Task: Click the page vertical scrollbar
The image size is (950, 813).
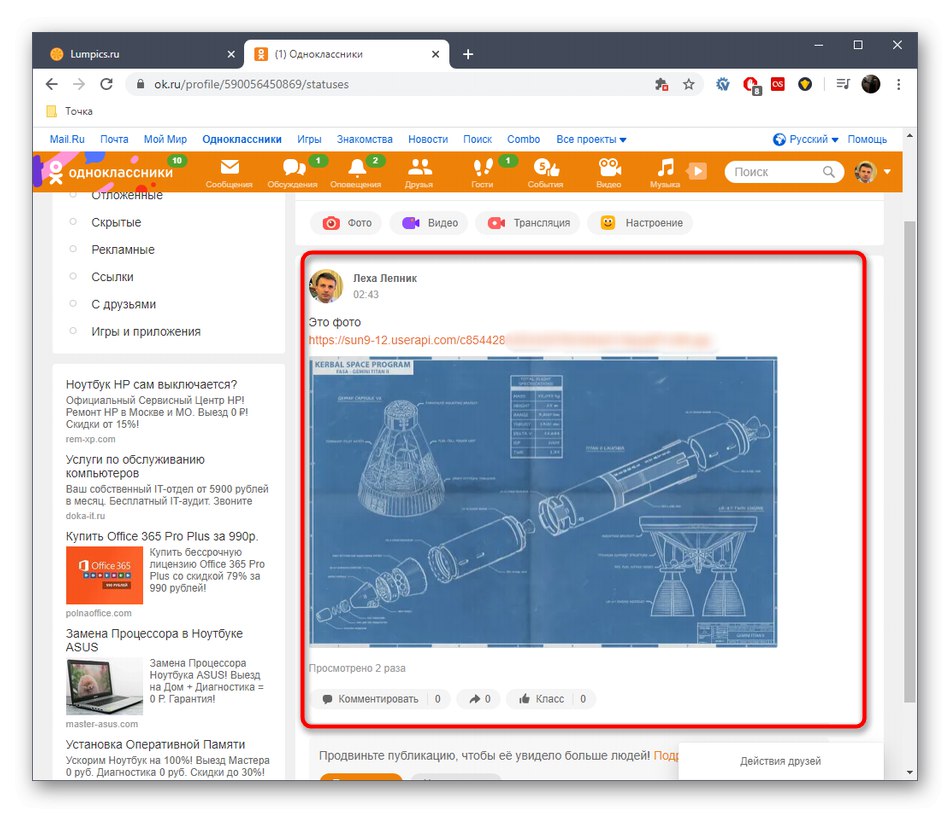Action: coord(909,460)
